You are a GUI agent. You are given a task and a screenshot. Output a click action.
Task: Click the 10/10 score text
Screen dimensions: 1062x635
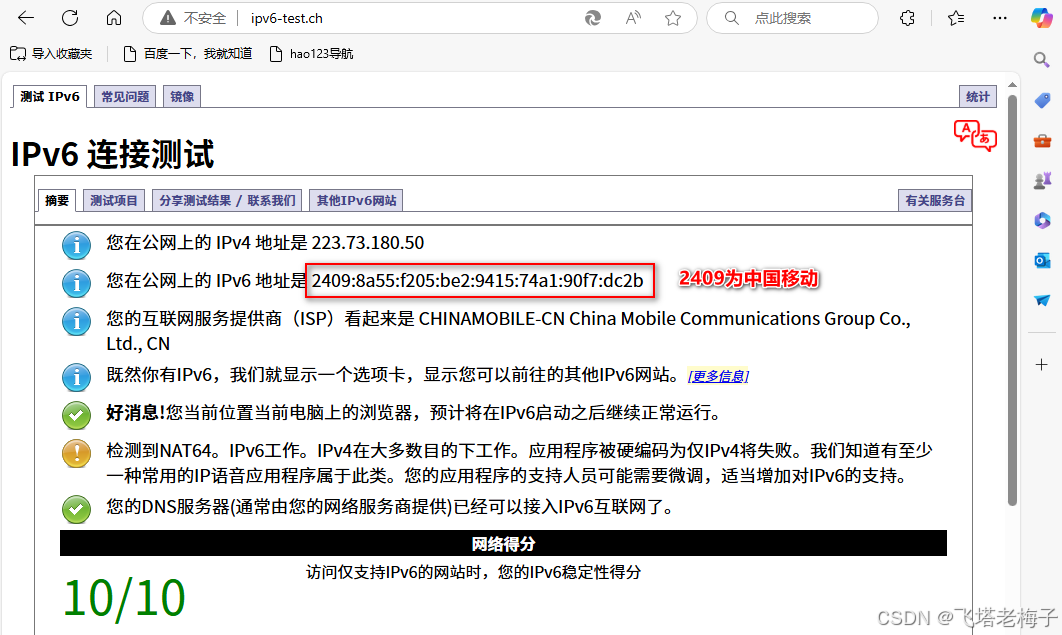(x=124, y=598)
